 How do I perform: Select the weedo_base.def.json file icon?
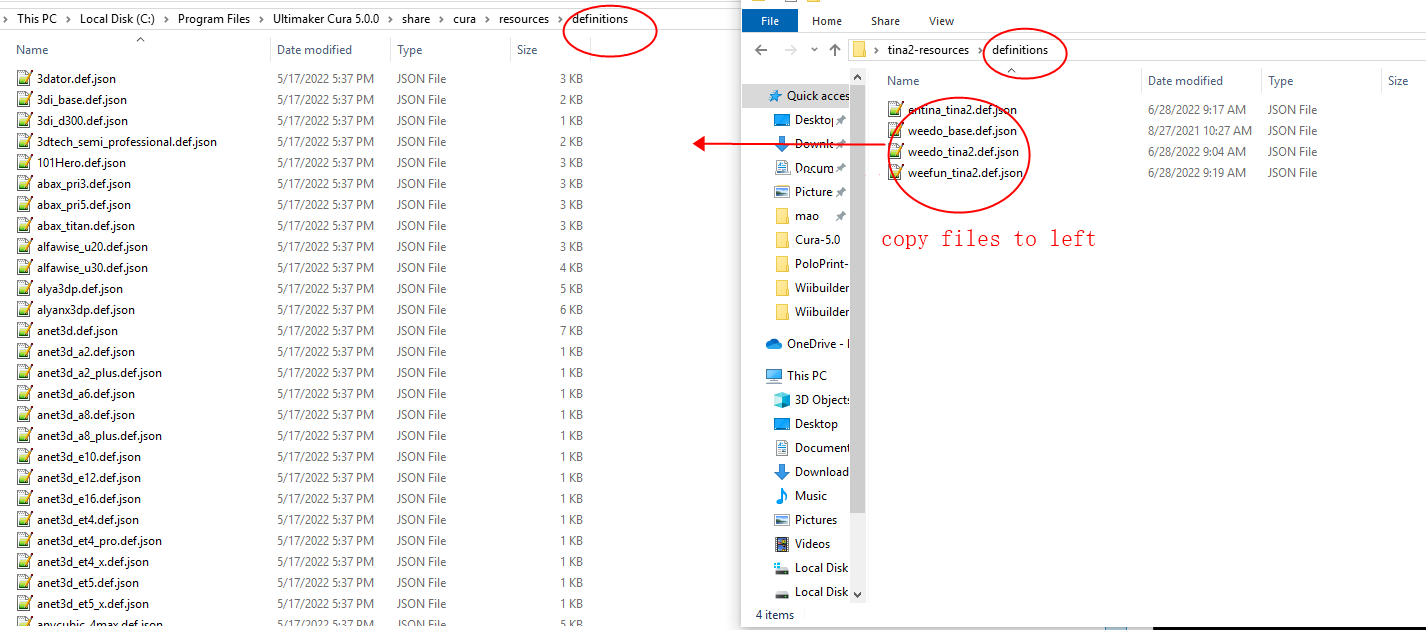click(896, 131)
